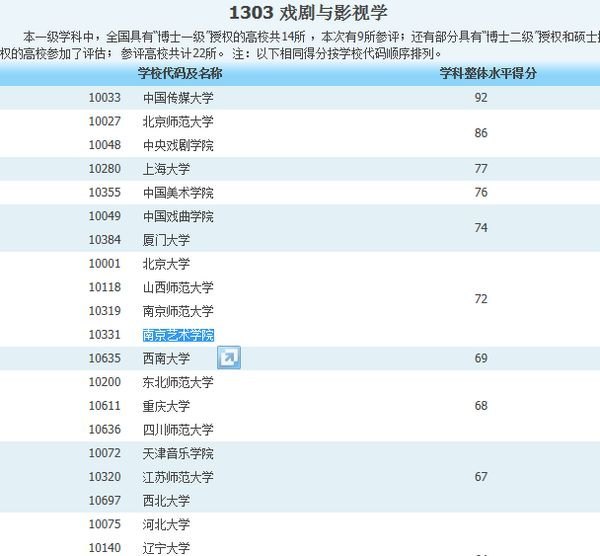
Task: Click the 重庆大学 school name
Action: pos(166,406)
